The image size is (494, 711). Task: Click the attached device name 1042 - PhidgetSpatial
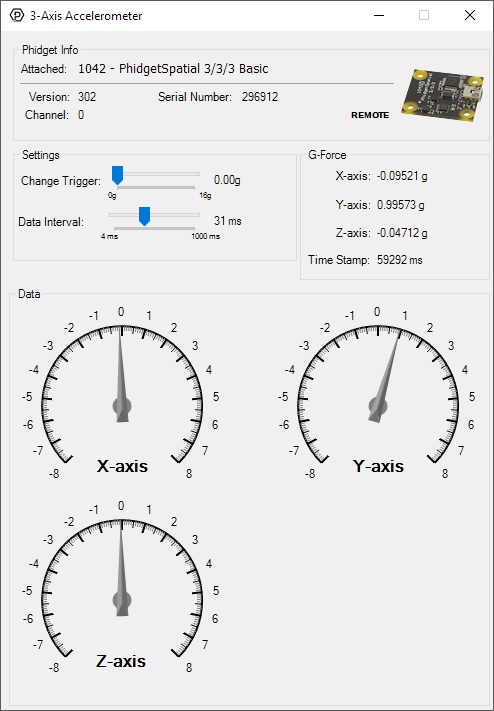(173, 69)
